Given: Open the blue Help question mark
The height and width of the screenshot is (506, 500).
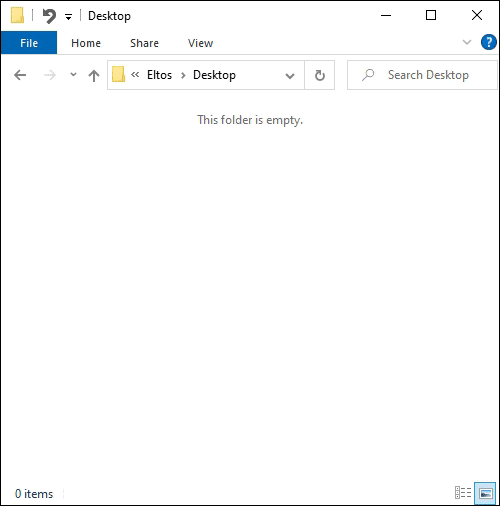Looking at the screenshot, I should (489, 42).
